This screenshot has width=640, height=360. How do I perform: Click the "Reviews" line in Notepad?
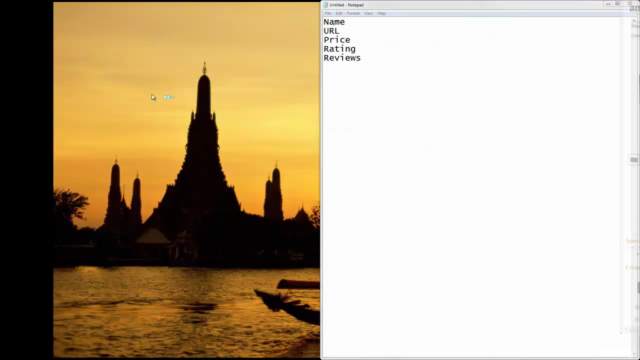point(342,58)
